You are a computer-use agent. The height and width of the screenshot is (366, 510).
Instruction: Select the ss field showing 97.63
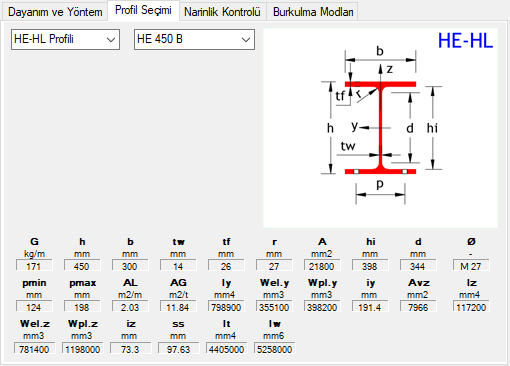click(x=178, y=348)
